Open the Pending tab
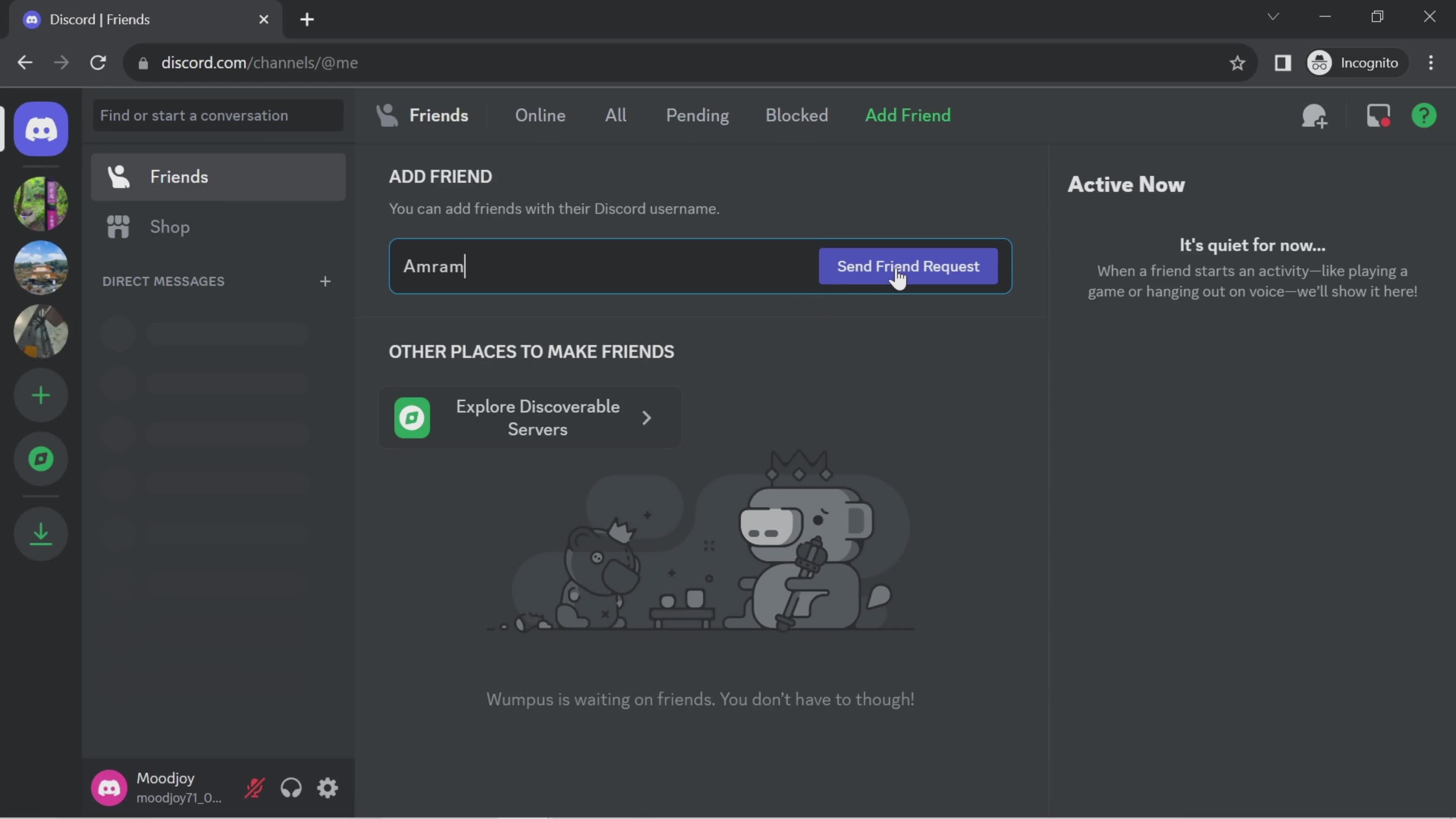The height and width of the screenshot is (819, 1456). tap(697, 115)
